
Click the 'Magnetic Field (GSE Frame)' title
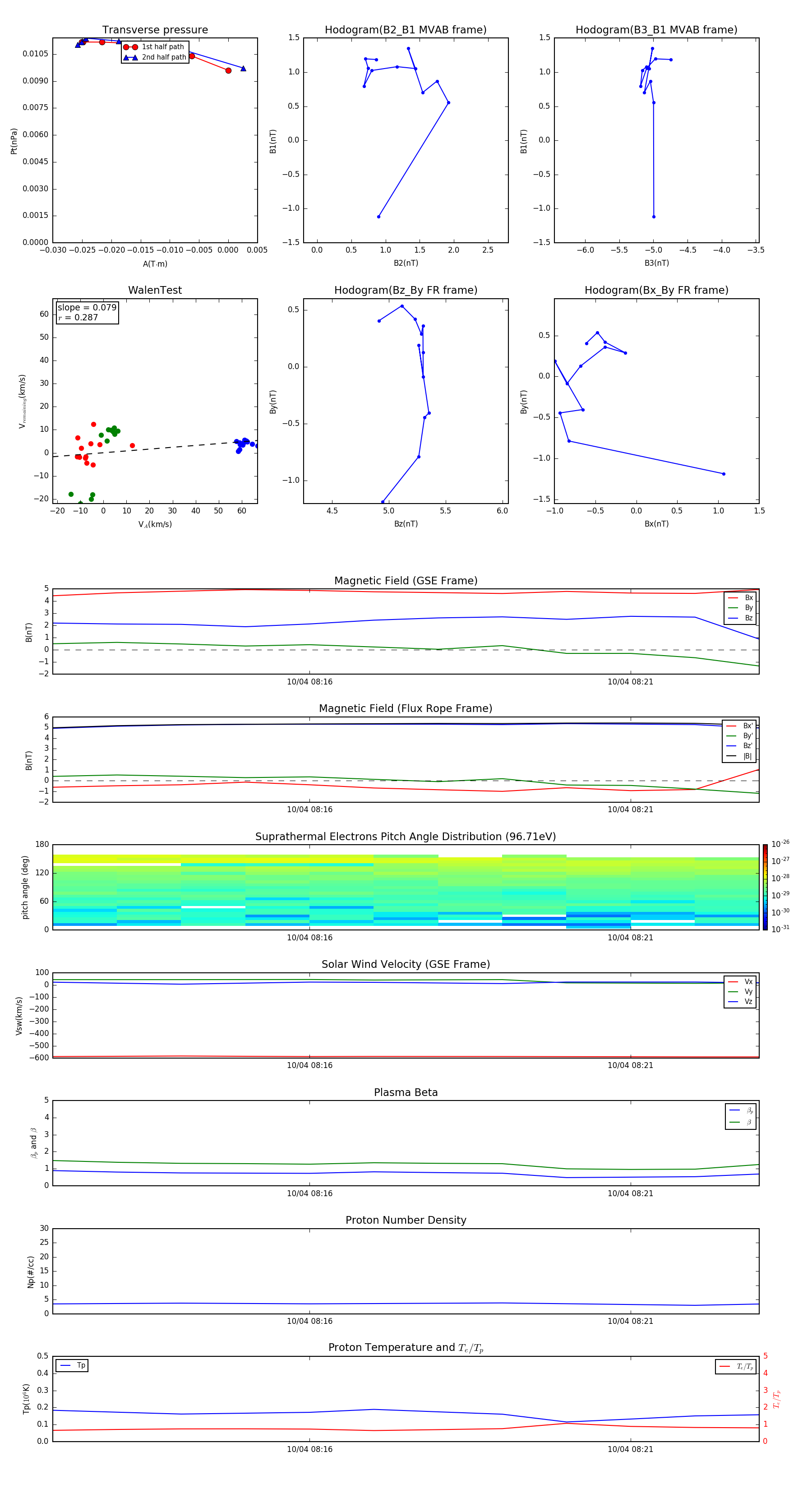tap(406, 581)
